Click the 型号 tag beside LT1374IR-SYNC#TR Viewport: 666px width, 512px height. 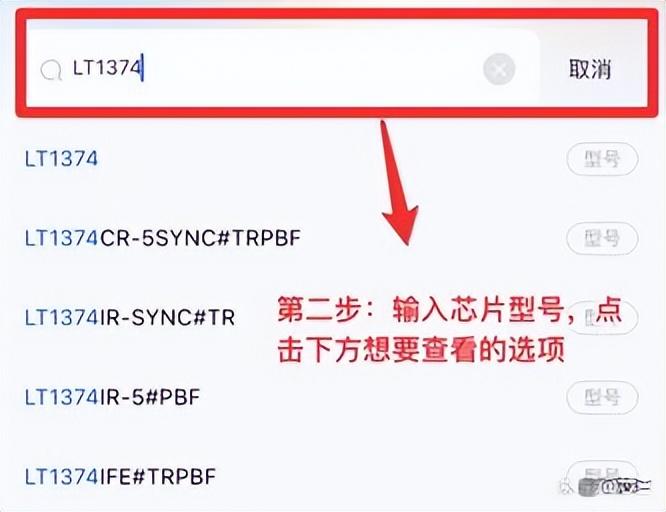pos(602,317)
